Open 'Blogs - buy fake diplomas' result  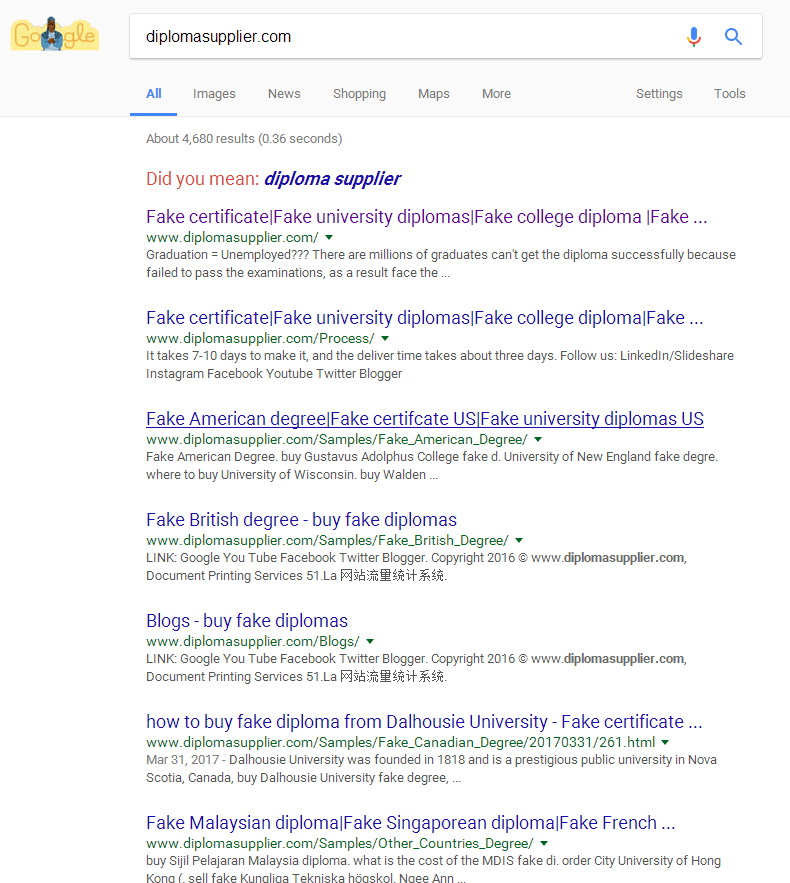(x=247, y=621)
